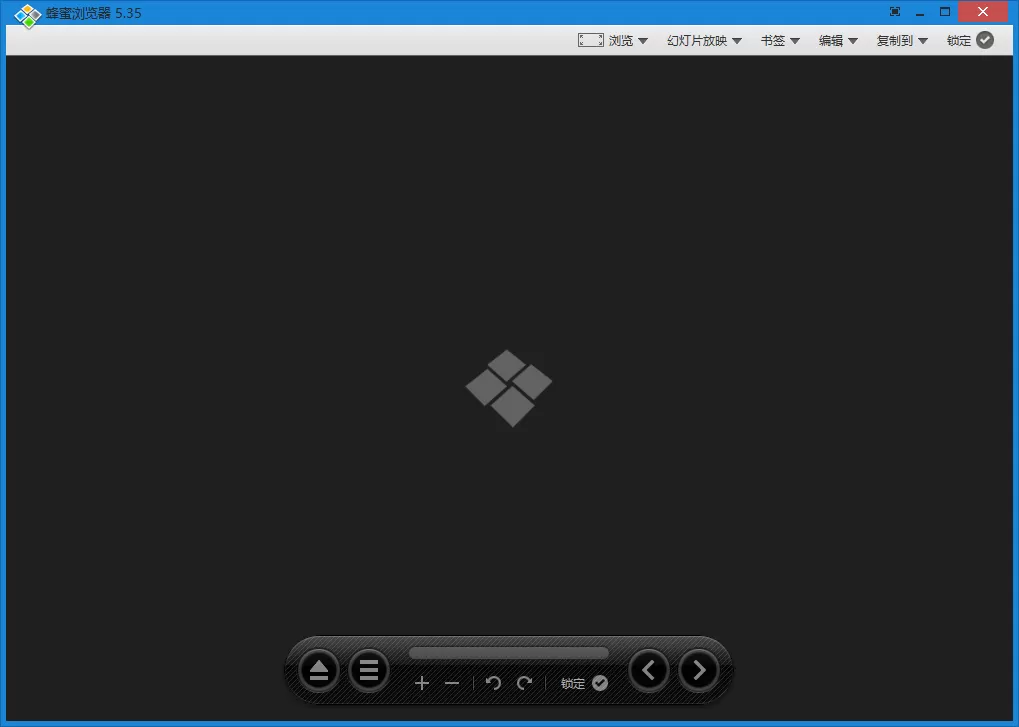Go to the previous image with left arrow

tap(648, 670)
